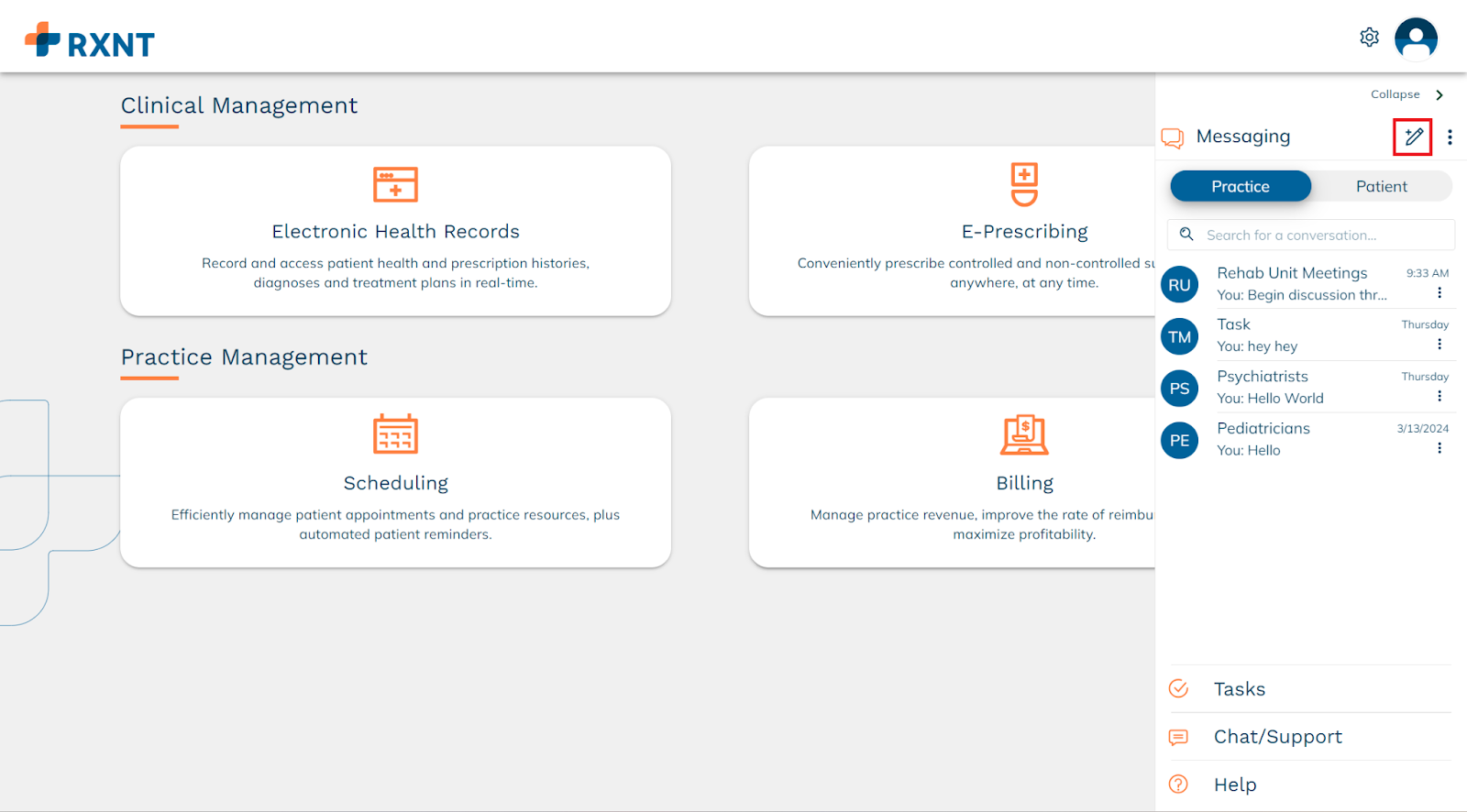Switch to the Practice messaging tab
Image resolution: width=1467 pixels, height=812 pixels.
coord(1241,186)
